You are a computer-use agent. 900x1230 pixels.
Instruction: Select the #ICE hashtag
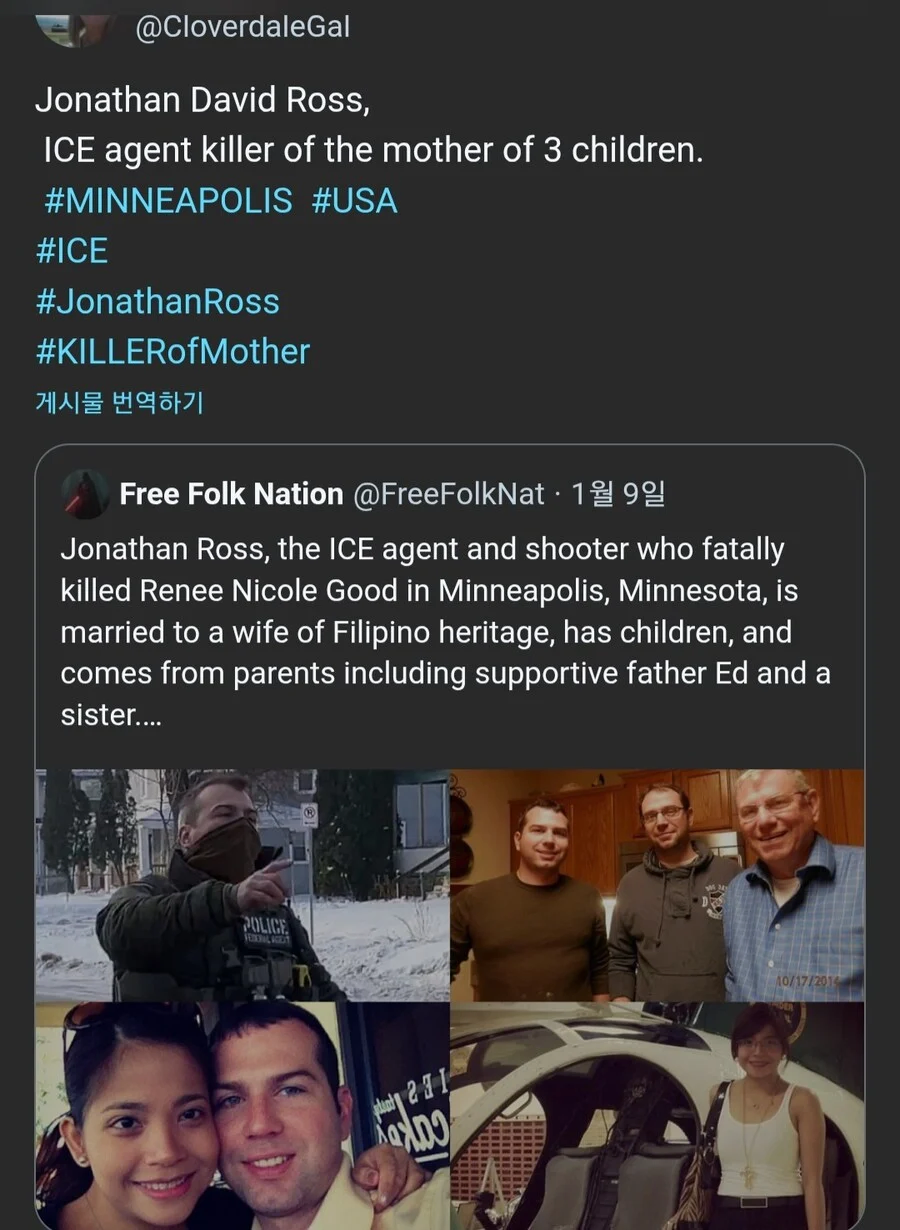(71, 251)
